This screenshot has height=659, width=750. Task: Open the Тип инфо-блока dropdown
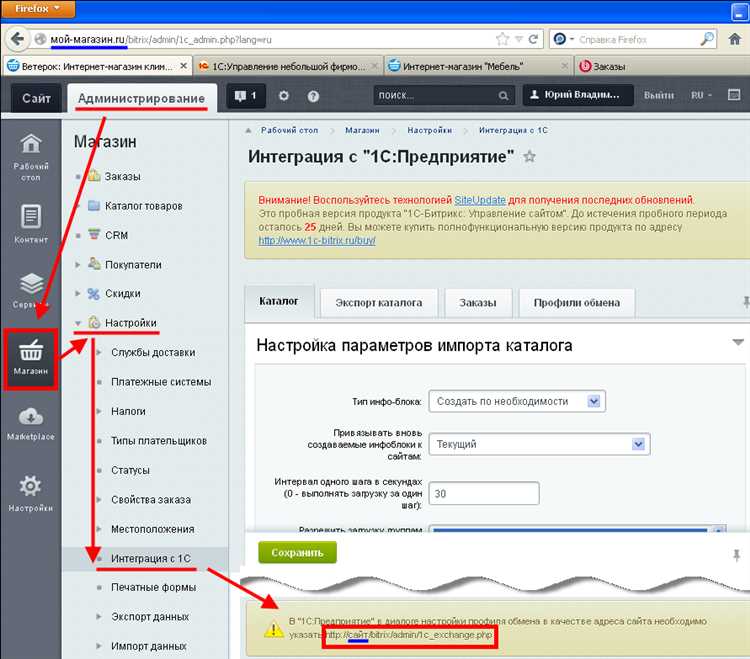tap(517, 401)
